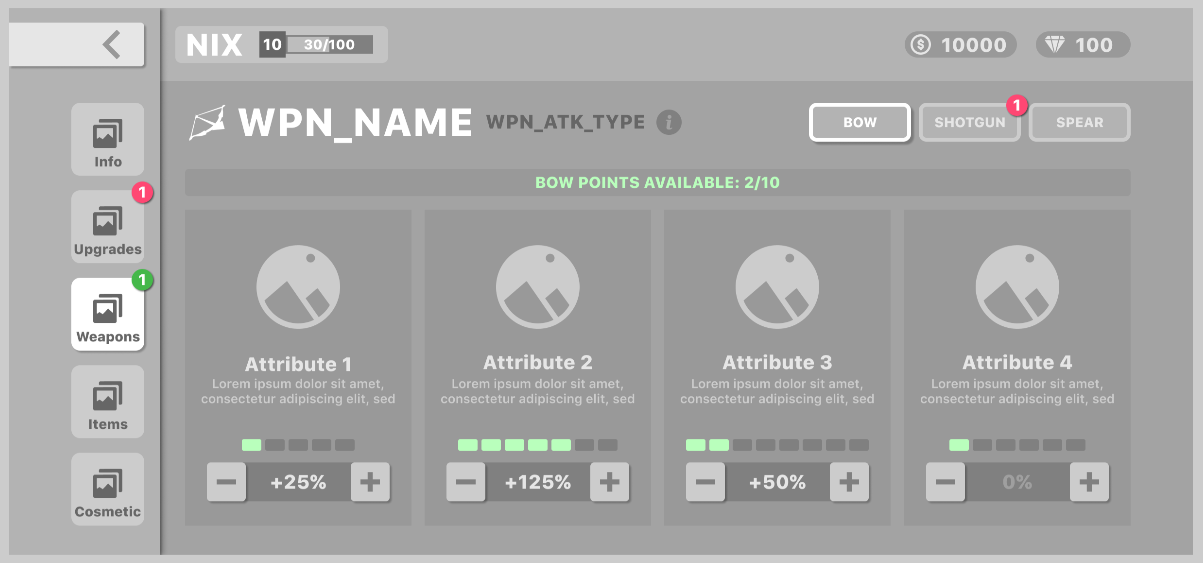The image size is (1203, 563).
Task: Click the Attribute 4 image placeholder
Action: [x=1017, y=288]
